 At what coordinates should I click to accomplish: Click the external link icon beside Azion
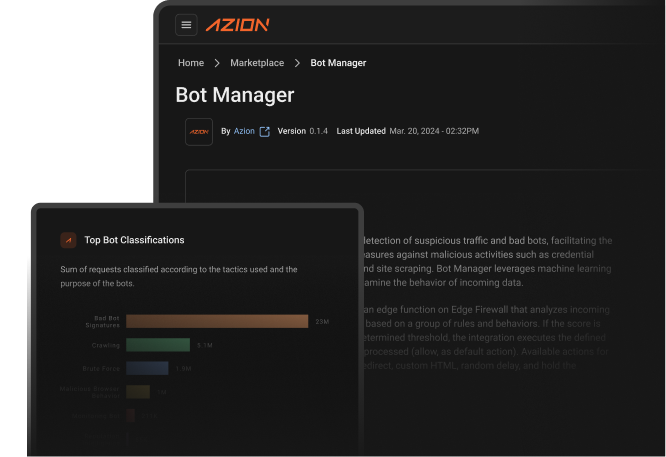[x=265, y=132]
